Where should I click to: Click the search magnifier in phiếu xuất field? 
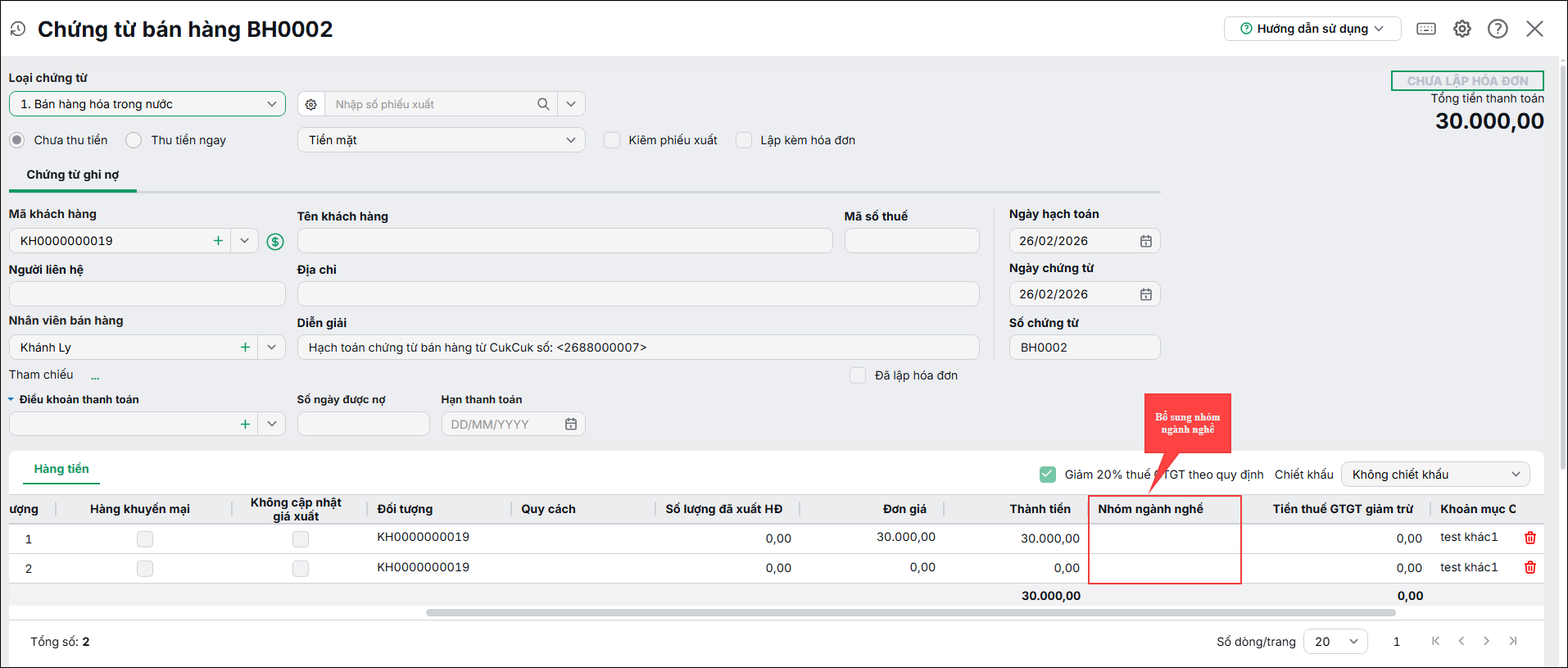pyautogui.click(x=543, y=104)
